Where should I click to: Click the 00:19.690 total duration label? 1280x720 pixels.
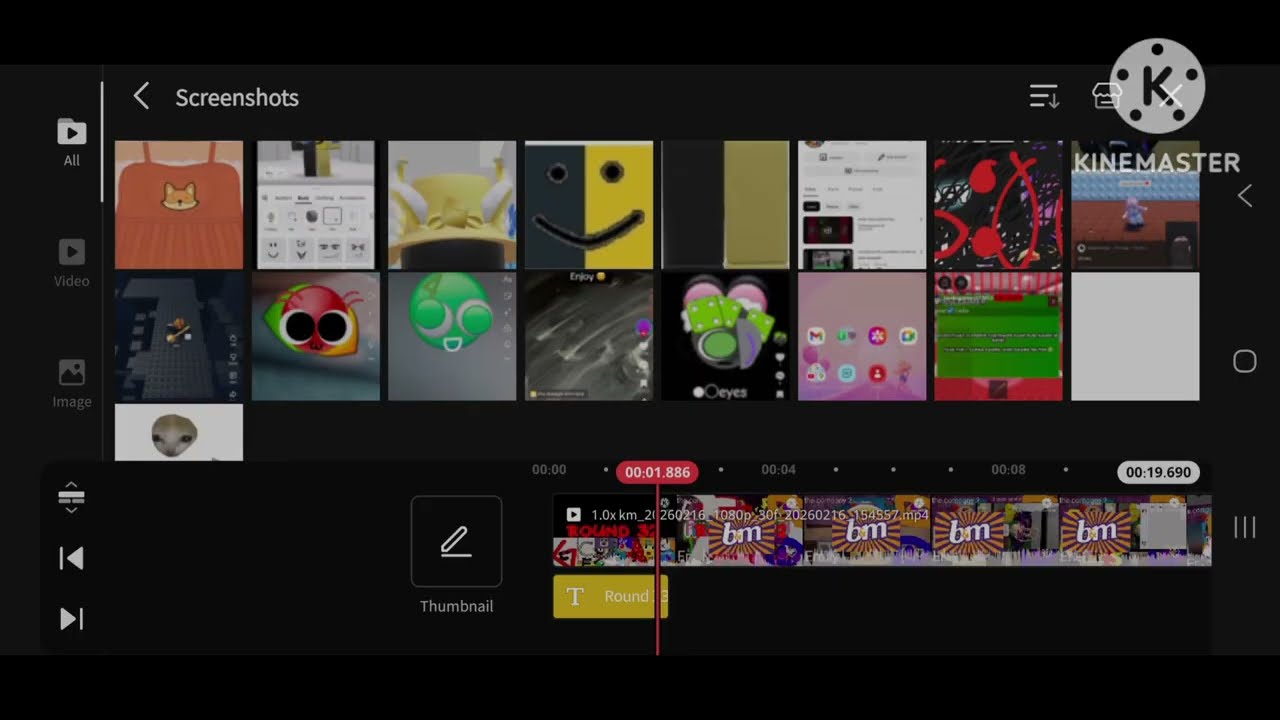click(x=1158, y=472)
